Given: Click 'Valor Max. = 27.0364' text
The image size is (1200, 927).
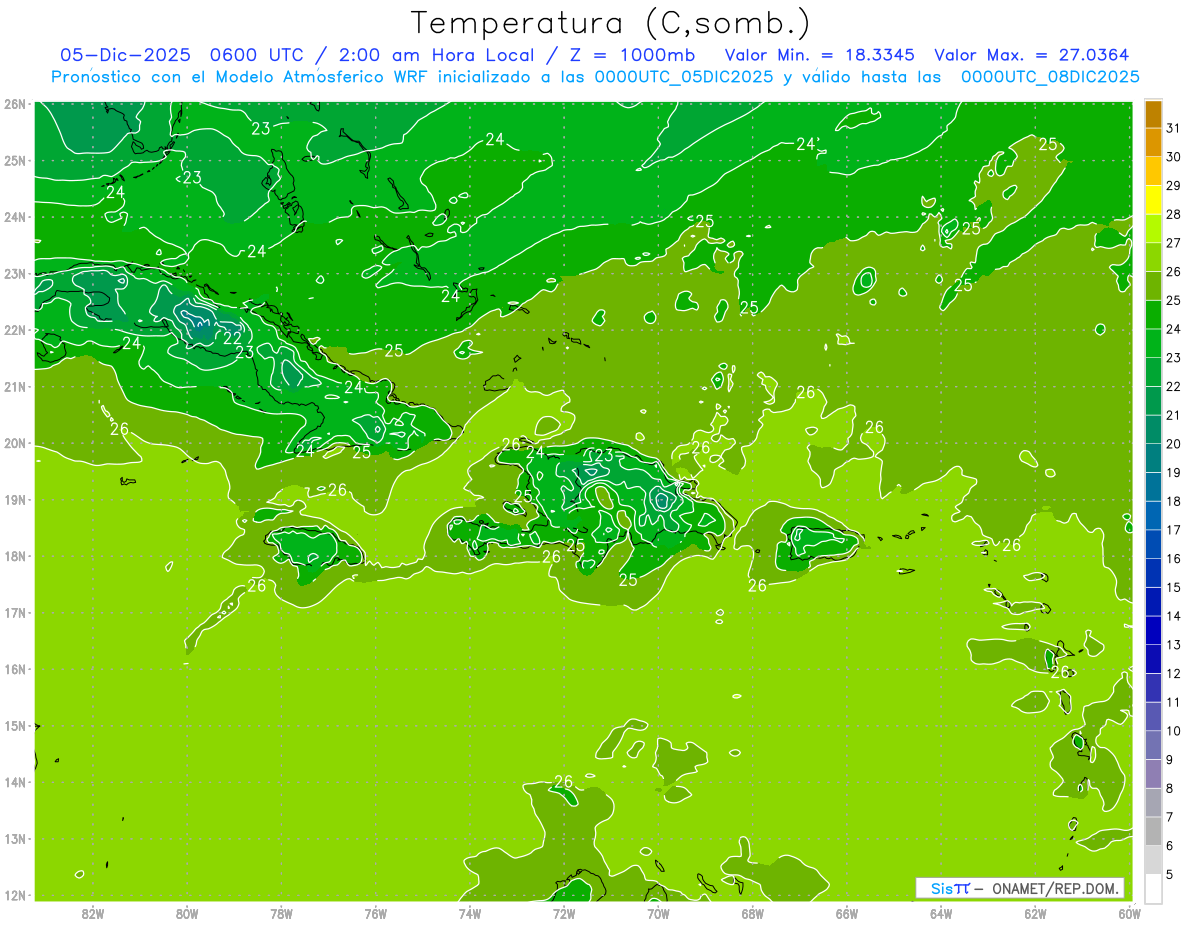Looking at the screenshot, I should click(x=1030, y=55).
